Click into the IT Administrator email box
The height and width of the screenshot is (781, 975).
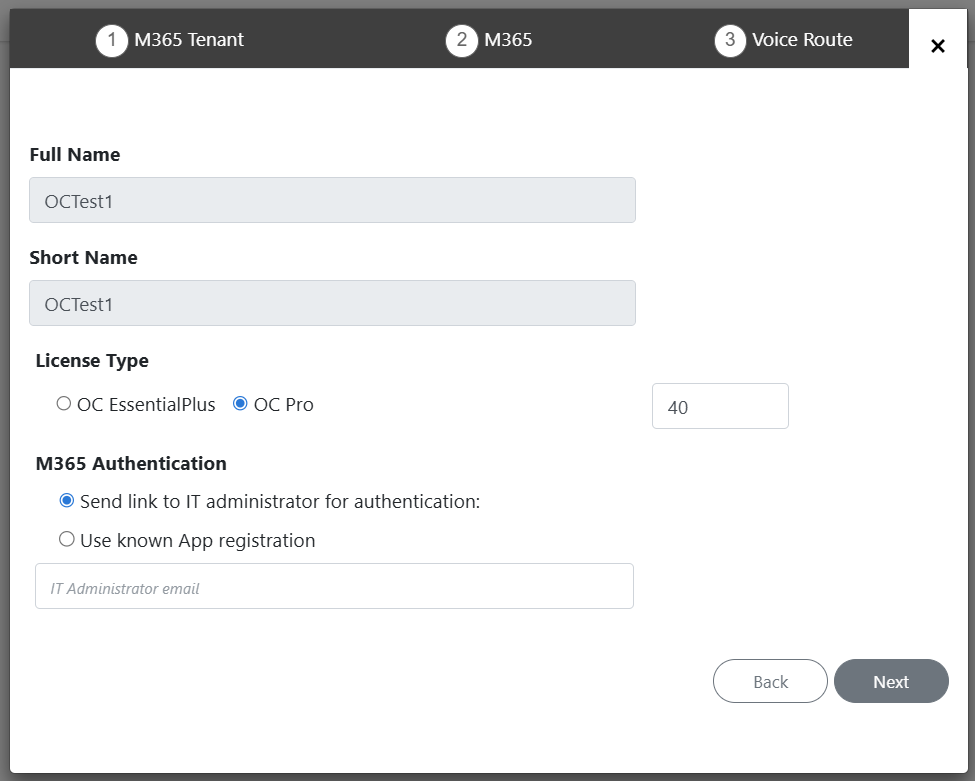pos(334,587)
